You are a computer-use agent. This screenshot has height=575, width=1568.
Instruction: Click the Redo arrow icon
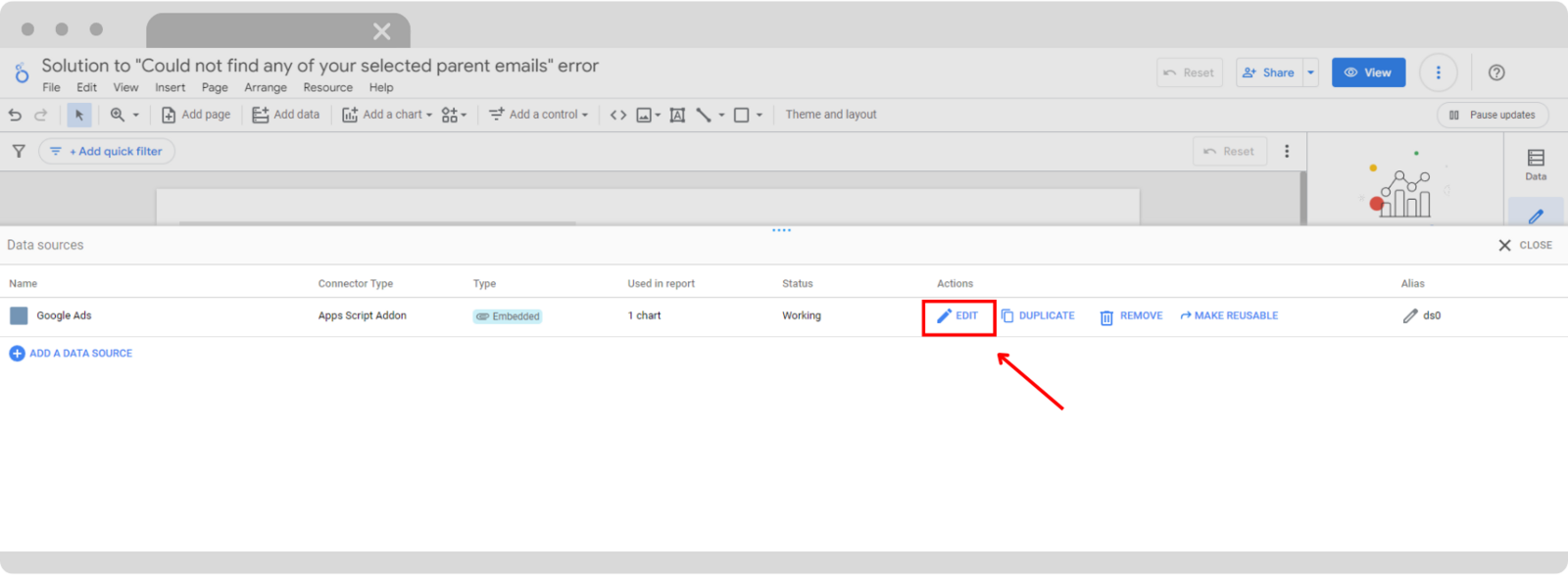[x=41, y=115]
